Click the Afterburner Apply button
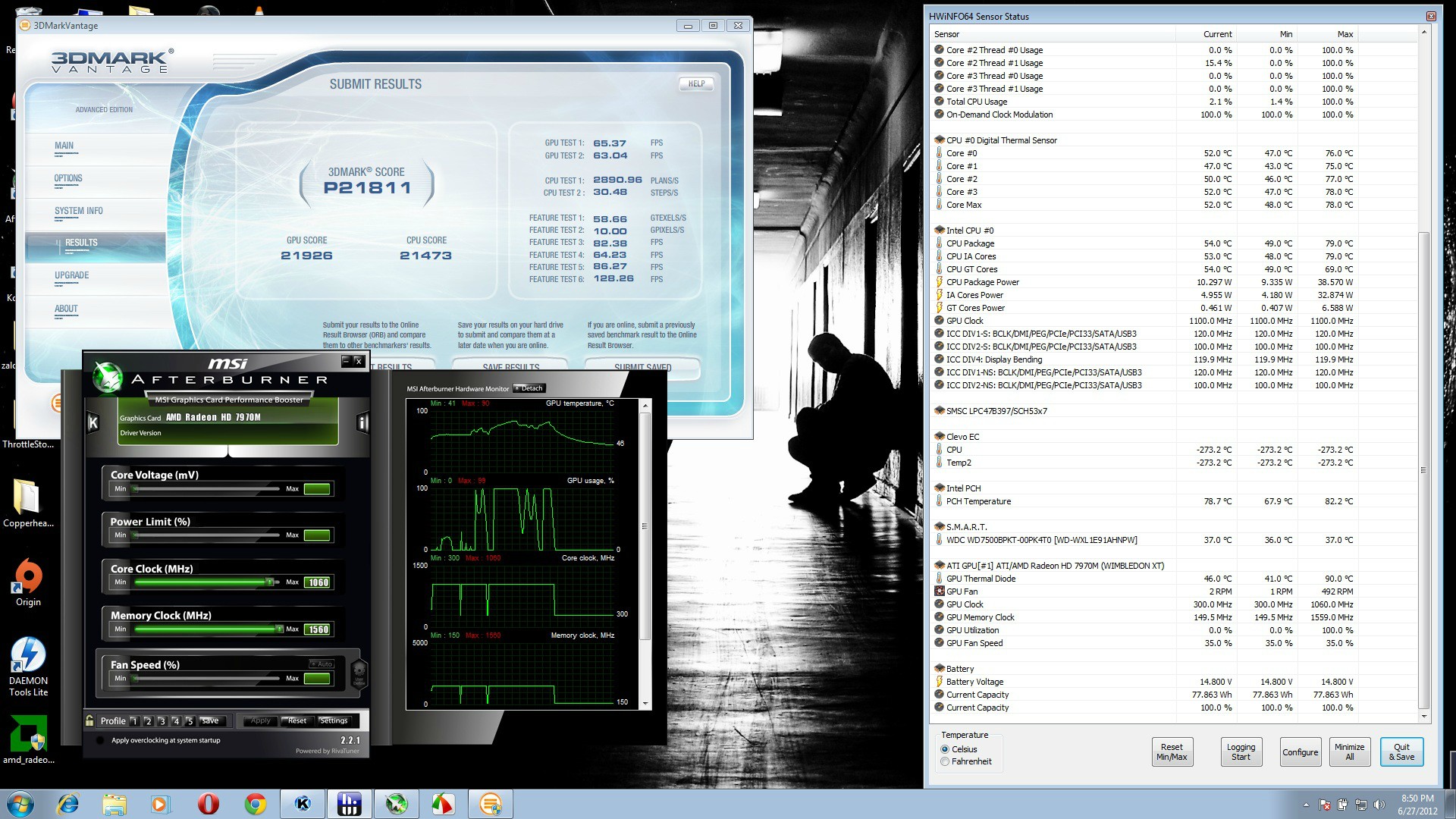 [260, 721]
